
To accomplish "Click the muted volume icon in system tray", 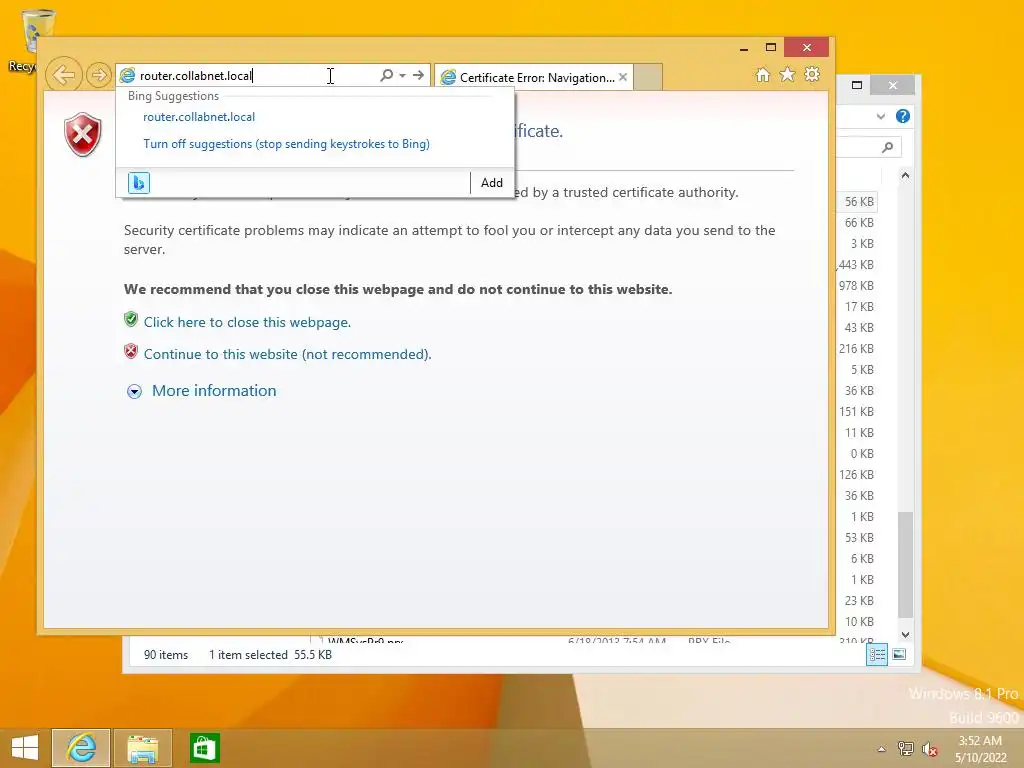I will [929, 749].
